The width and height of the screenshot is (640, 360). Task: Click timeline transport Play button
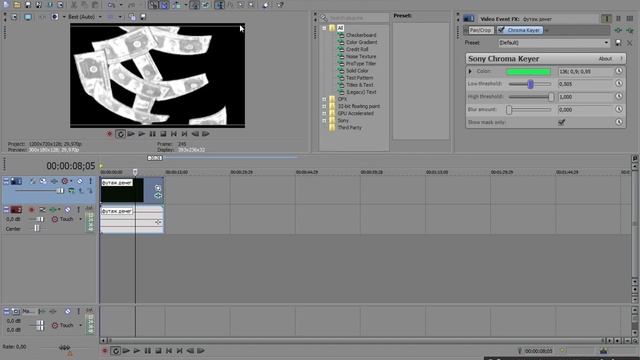[x=137, y=351]
